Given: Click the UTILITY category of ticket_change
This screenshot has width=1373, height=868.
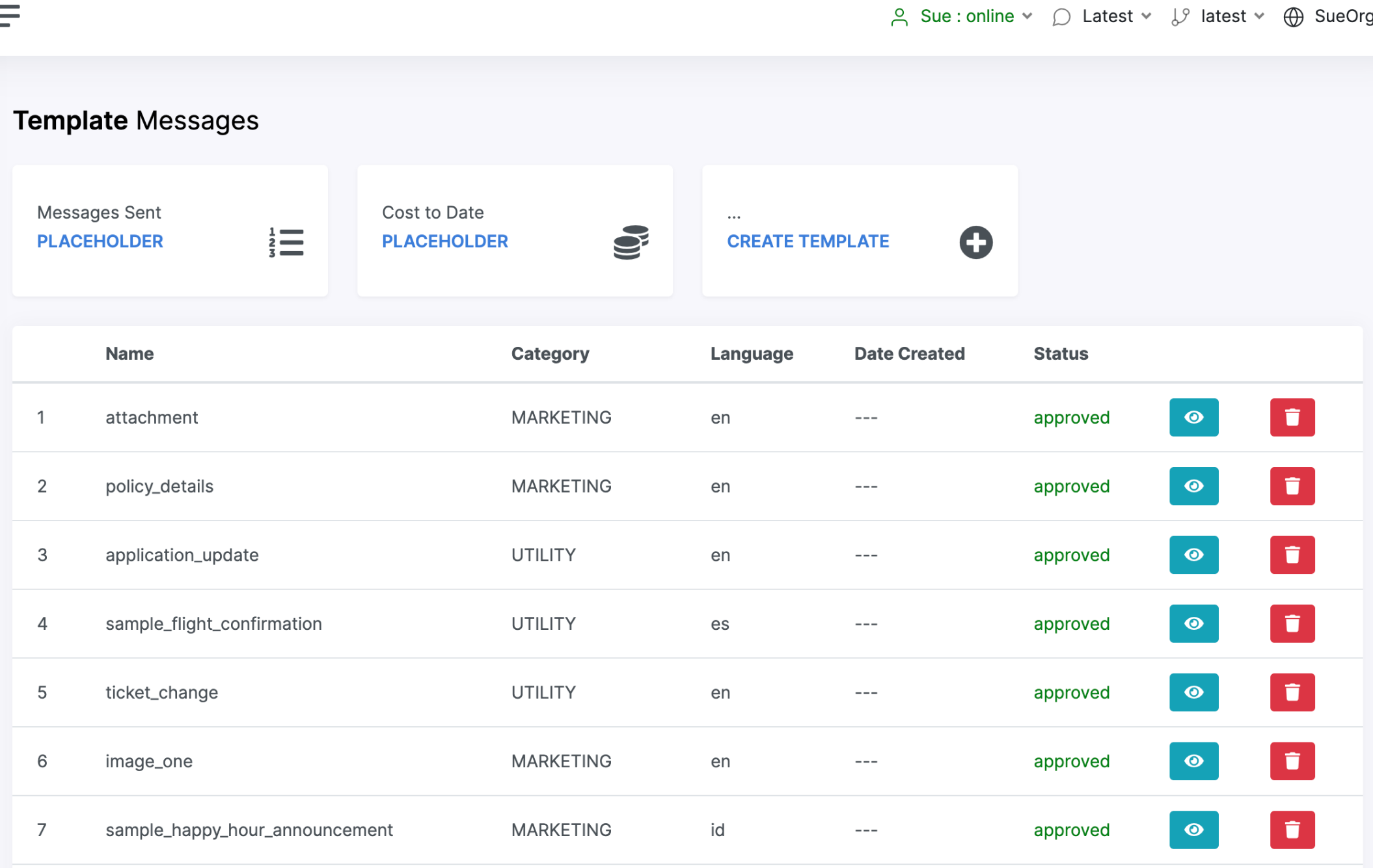Looking at the screenshot, I should [x=543, y=692].
